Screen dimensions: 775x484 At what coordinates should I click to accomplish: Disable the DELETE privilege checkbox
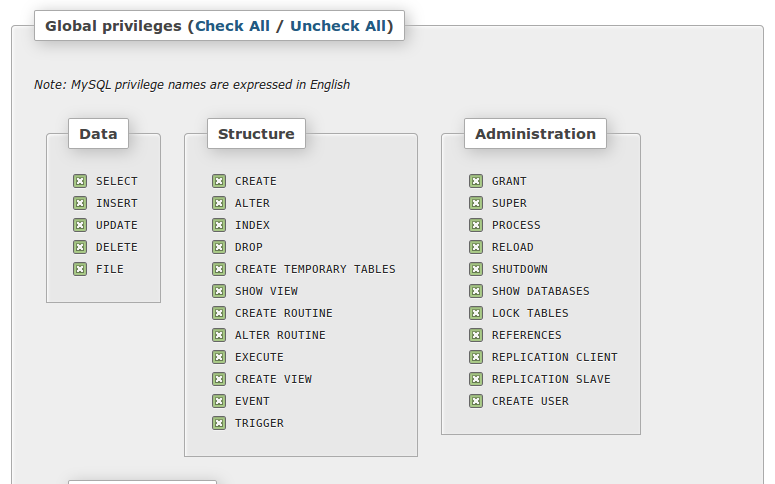pos(80,247)
